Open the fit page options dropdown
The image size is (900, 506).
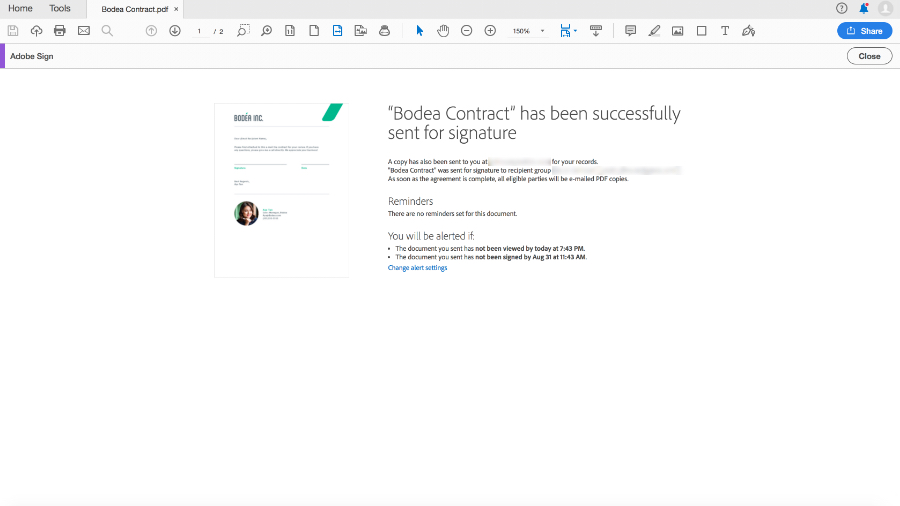[x=568, y=31]
